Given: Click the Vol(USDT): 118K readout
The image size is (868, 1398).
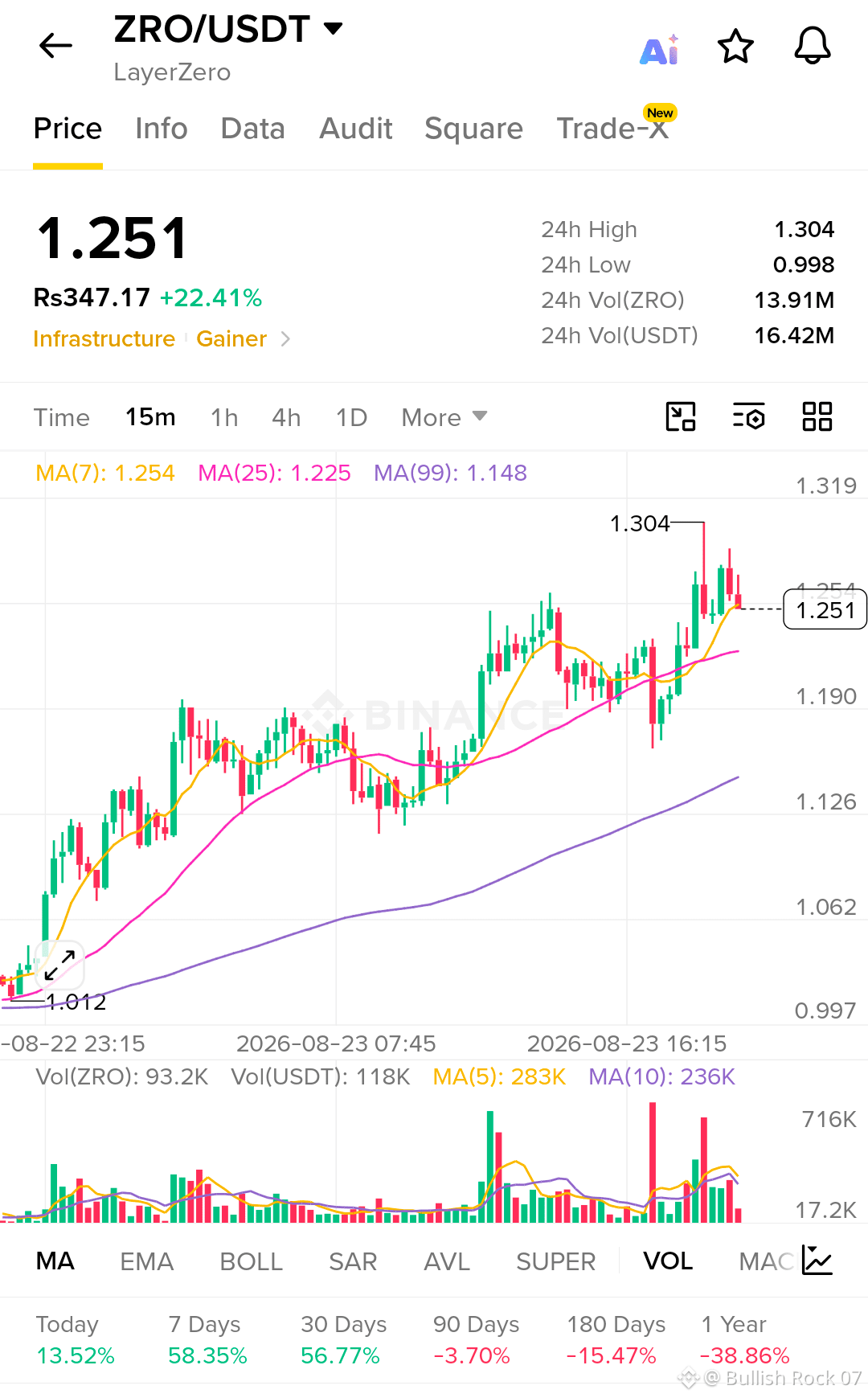Looking at the screenshot, I should (321, 1076).
